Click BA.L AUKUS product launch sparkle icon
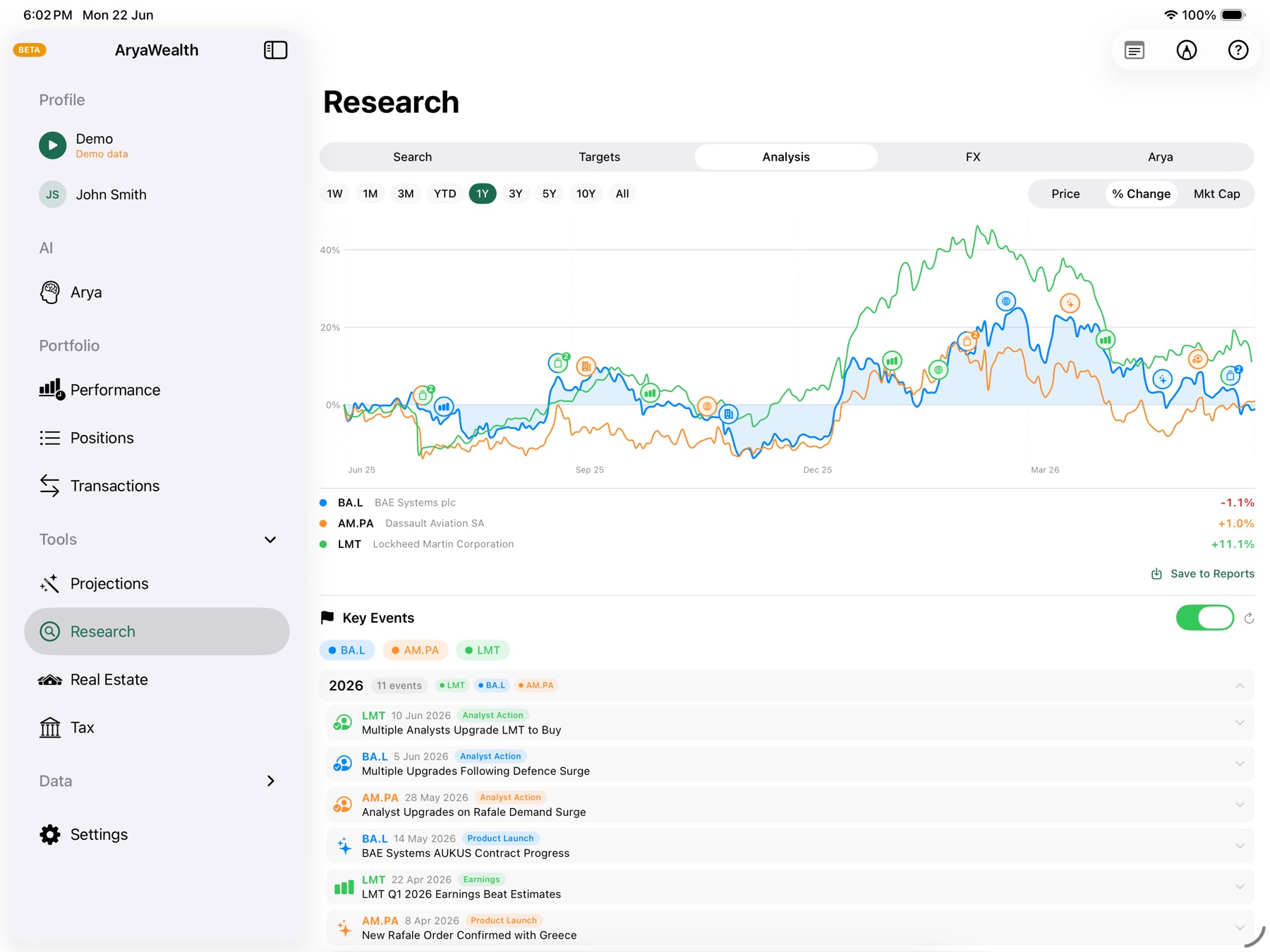This screenshot has width=1270, height=952. tap(344, 846)
